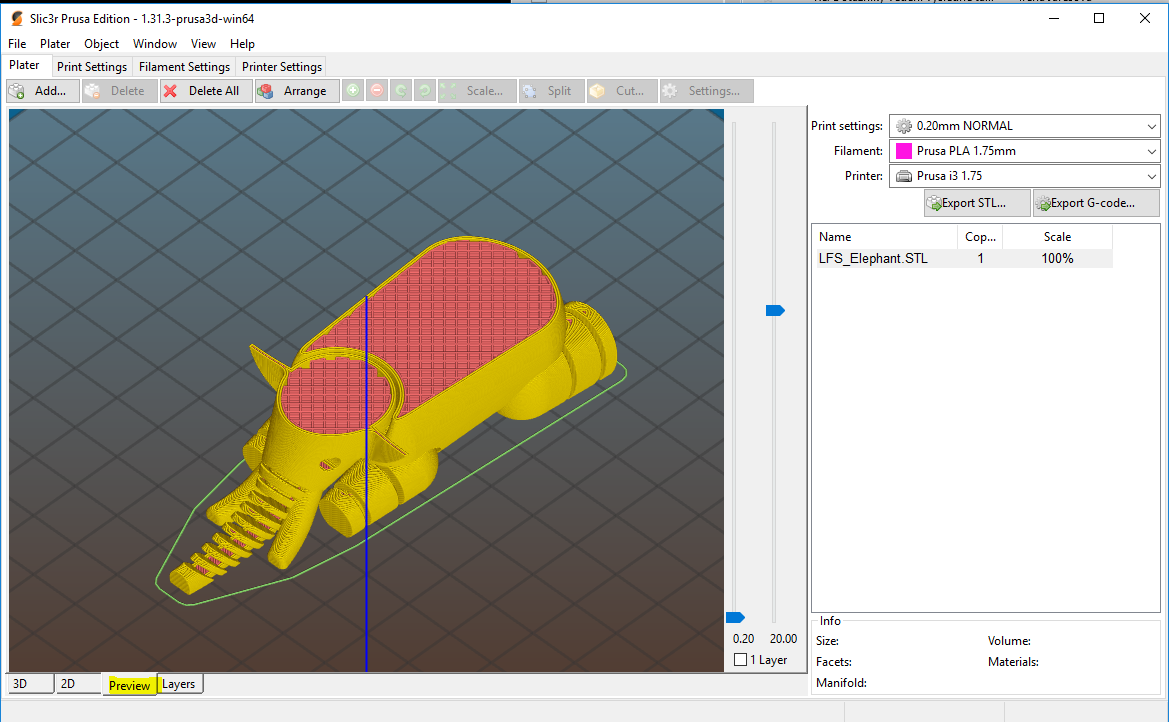Screen dimensions: 1169x722
Task: Click the Arrange objects button
Action: [292, 91]
